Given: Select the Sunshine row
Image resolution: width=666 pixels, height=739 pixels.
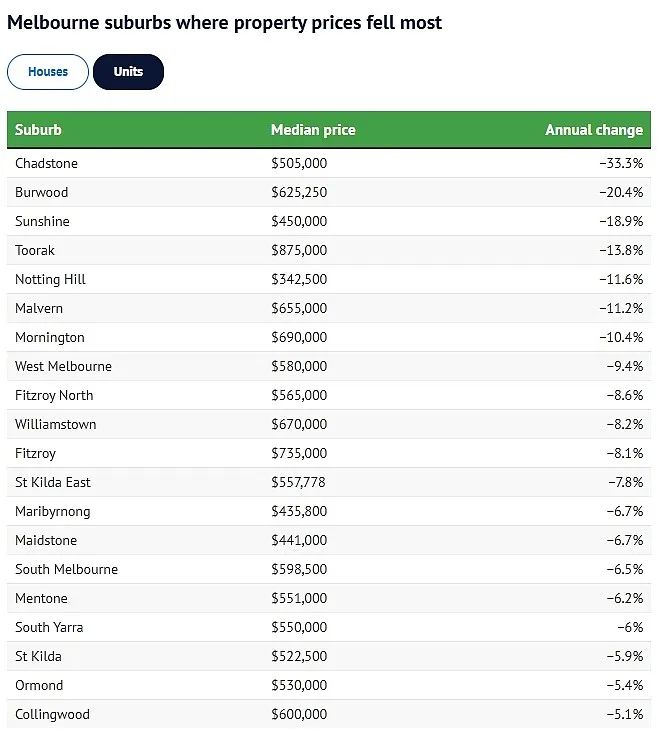Looking at the screenshot, I should (x=42, y=221).
